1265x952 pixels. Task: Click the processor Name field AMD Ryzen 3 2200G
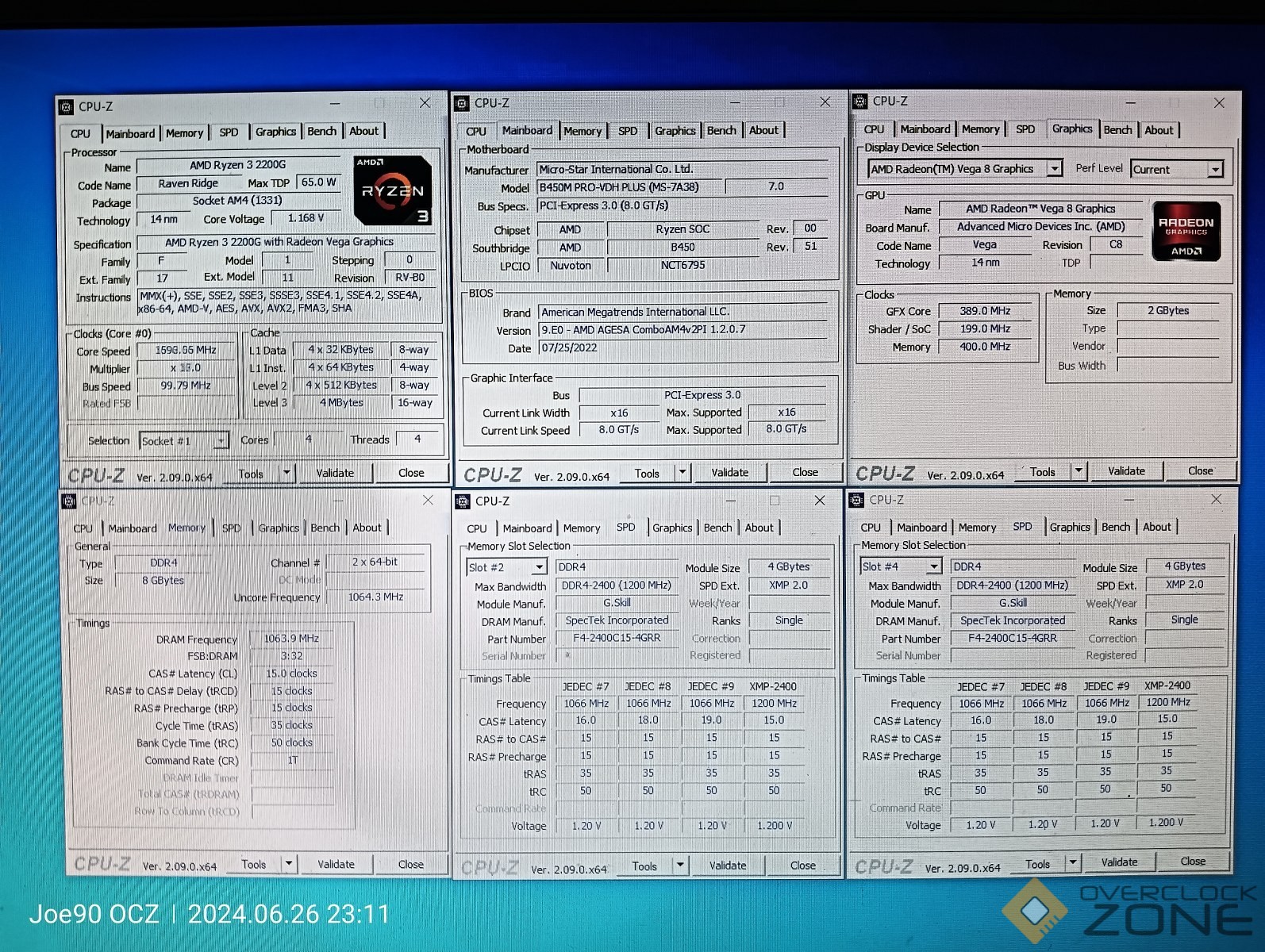[238, 165]
